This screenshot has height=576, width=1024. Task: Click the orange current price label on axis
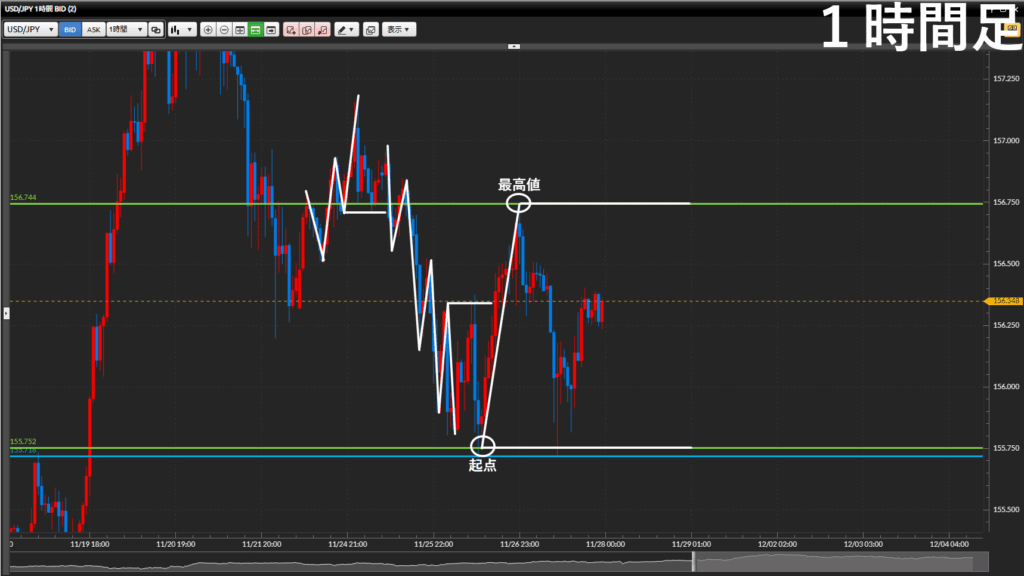click(x=1004, y=300)
